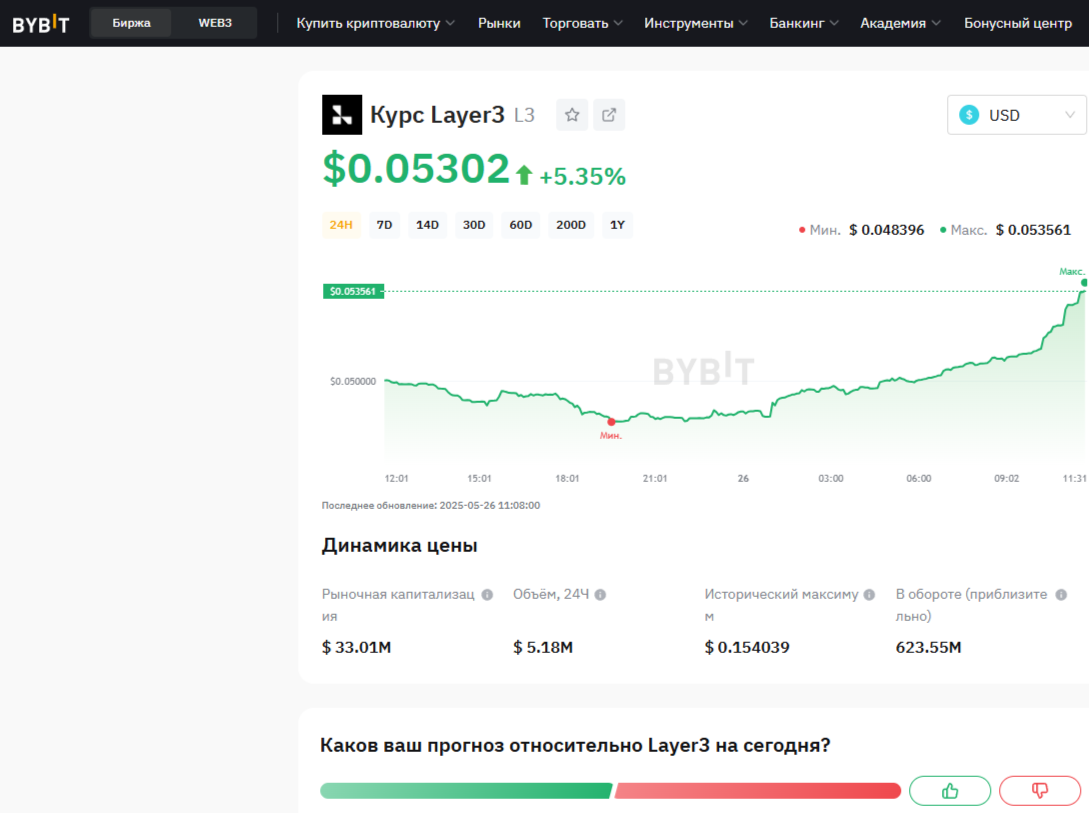Image resolution: width=1089 pixels, height=813 pixels.
Task: Click the +5.35% change value
Action: click(582, 176)
